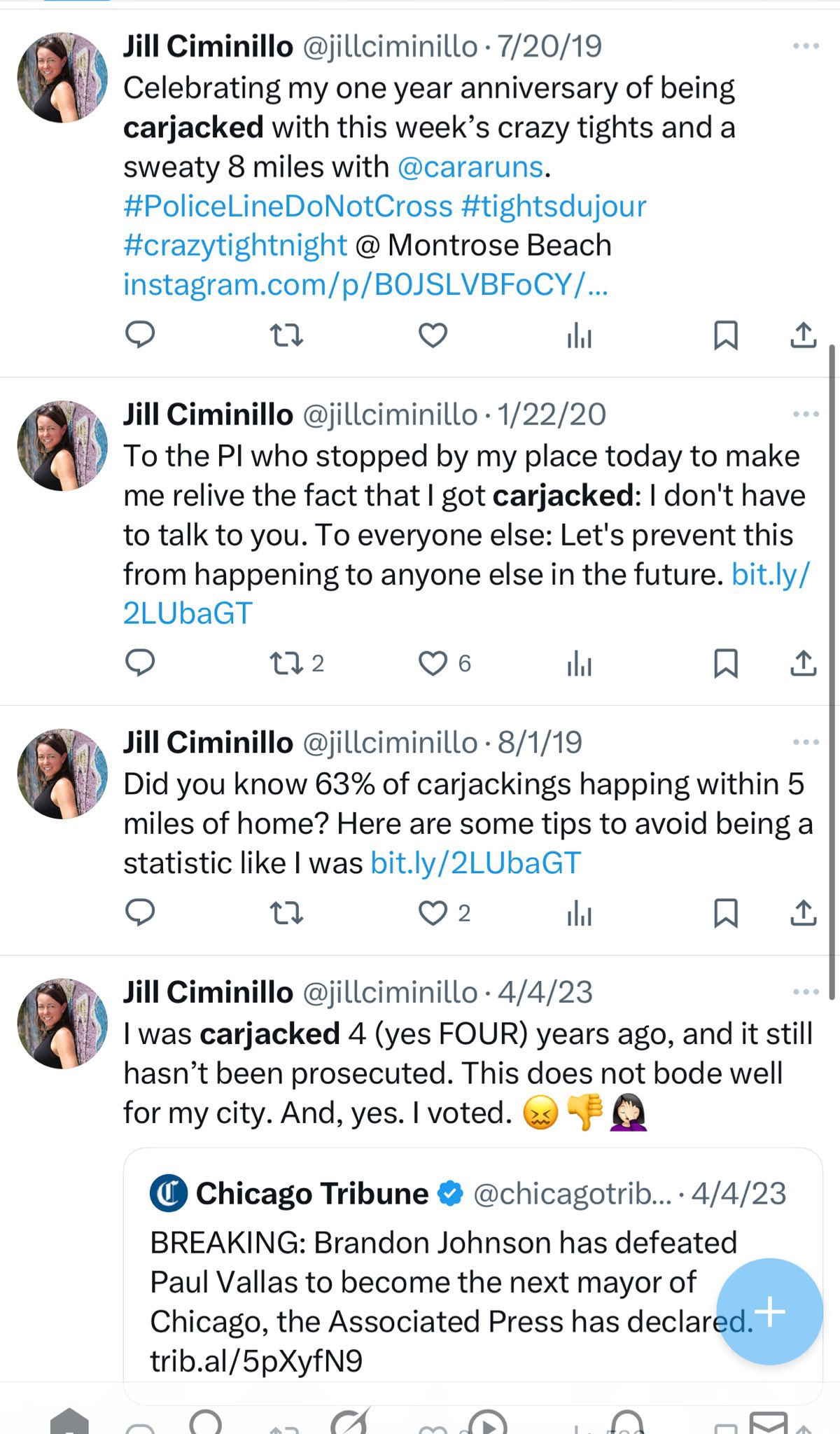Reply to the 7/20/19 anniversary tweet
840x1434 pixels.
(139, 335)
